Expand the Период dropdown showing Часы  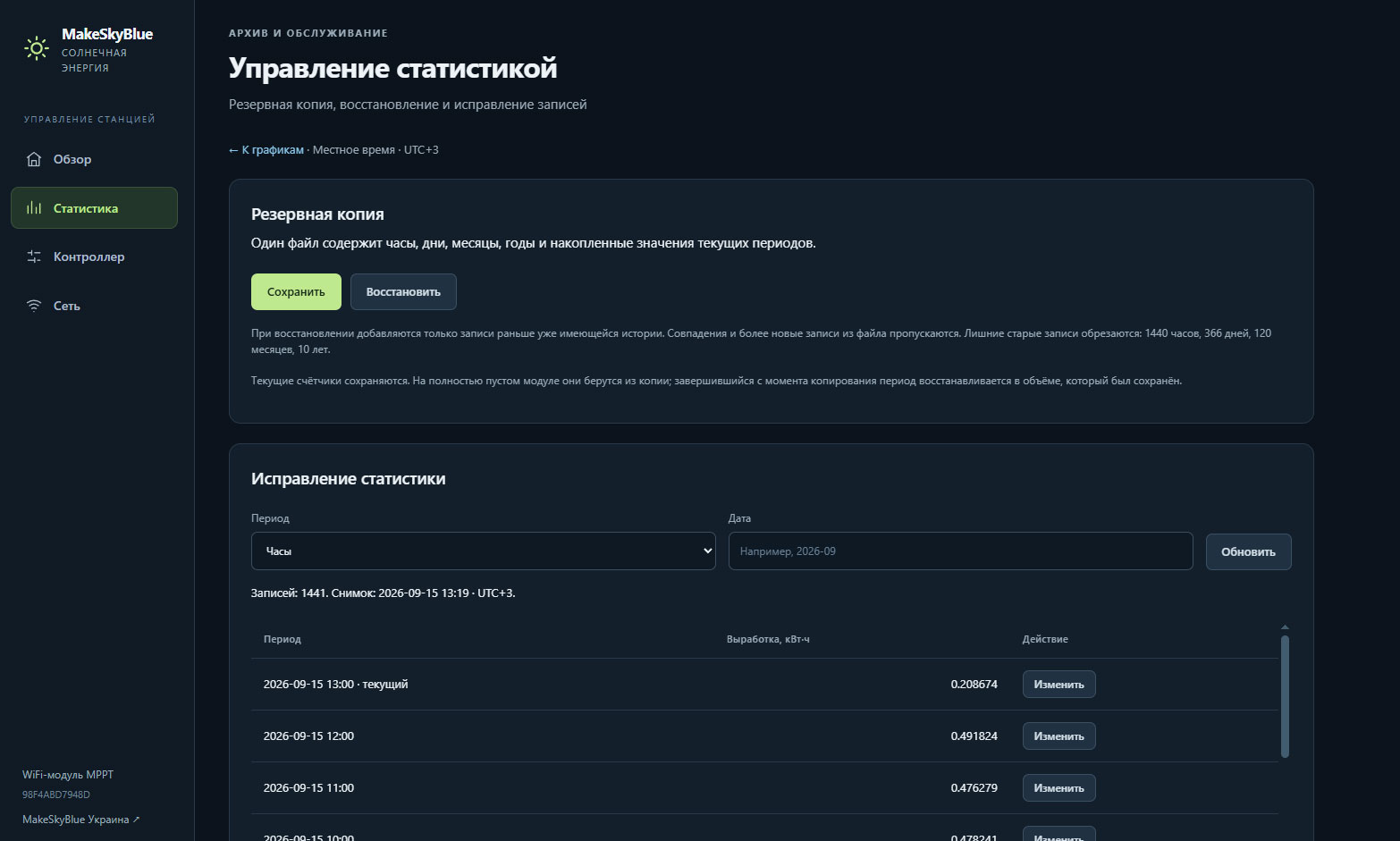(x=483, y=551)
